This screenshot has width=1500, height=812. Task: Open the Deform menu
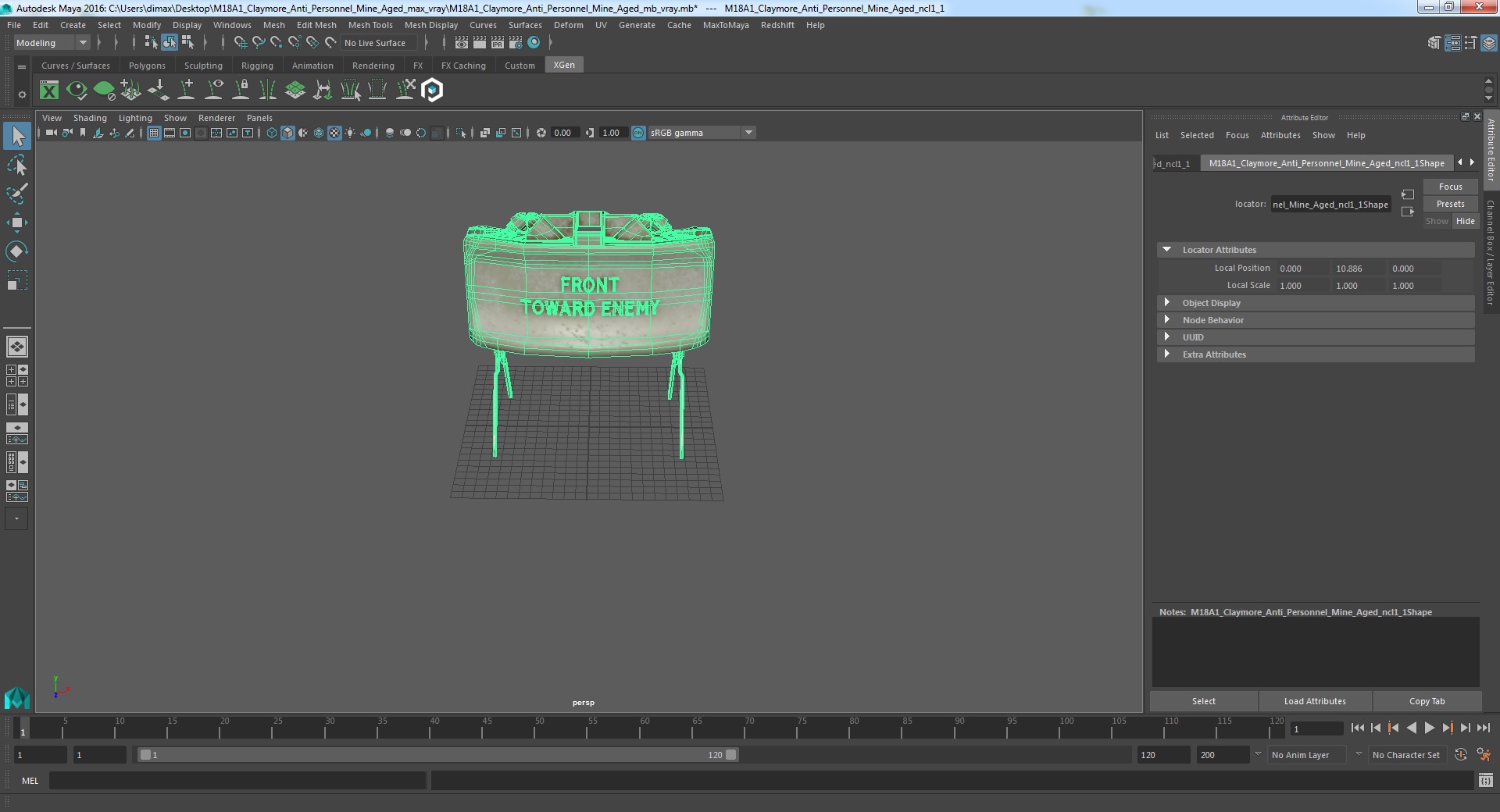tap(569, 25)
